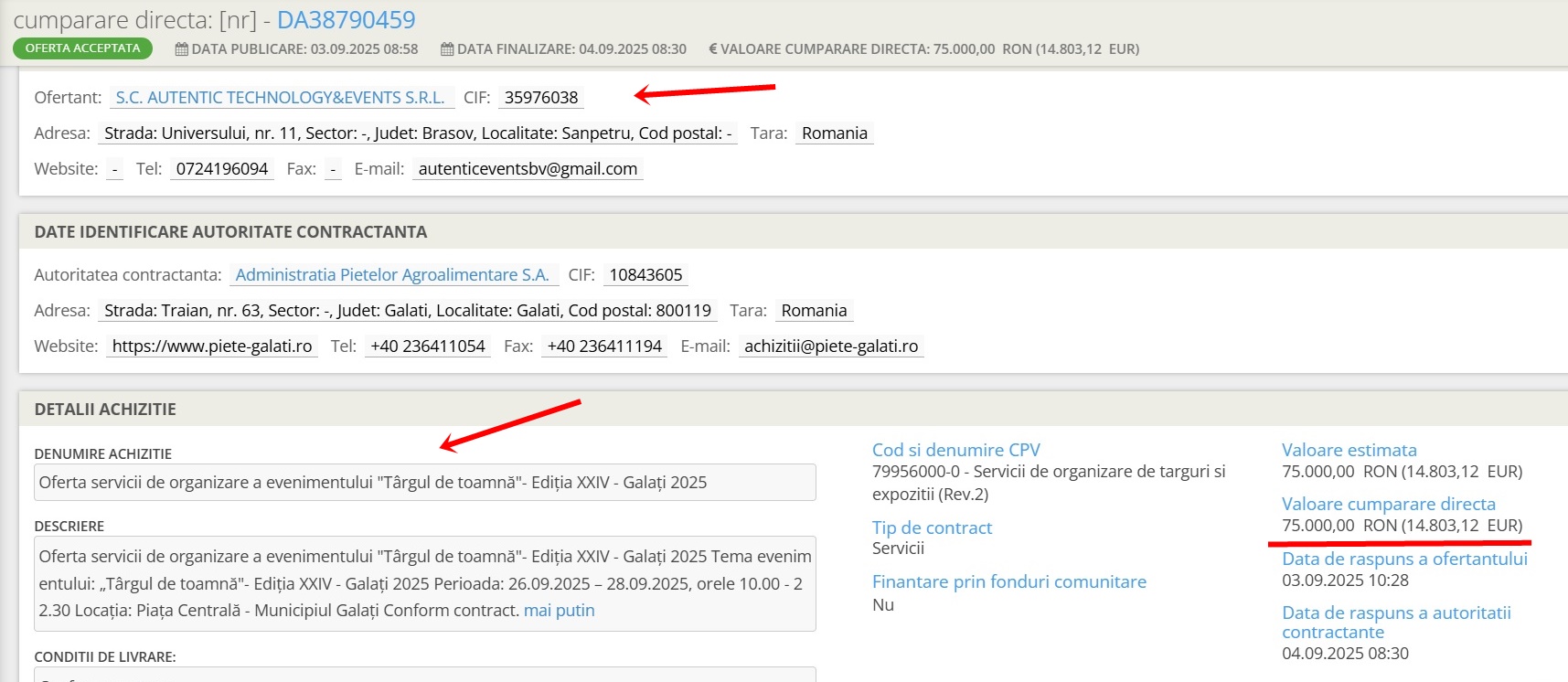Click the contracting authority CIF field 10843605
The image size is (1568, 682).
coord(645,275)
